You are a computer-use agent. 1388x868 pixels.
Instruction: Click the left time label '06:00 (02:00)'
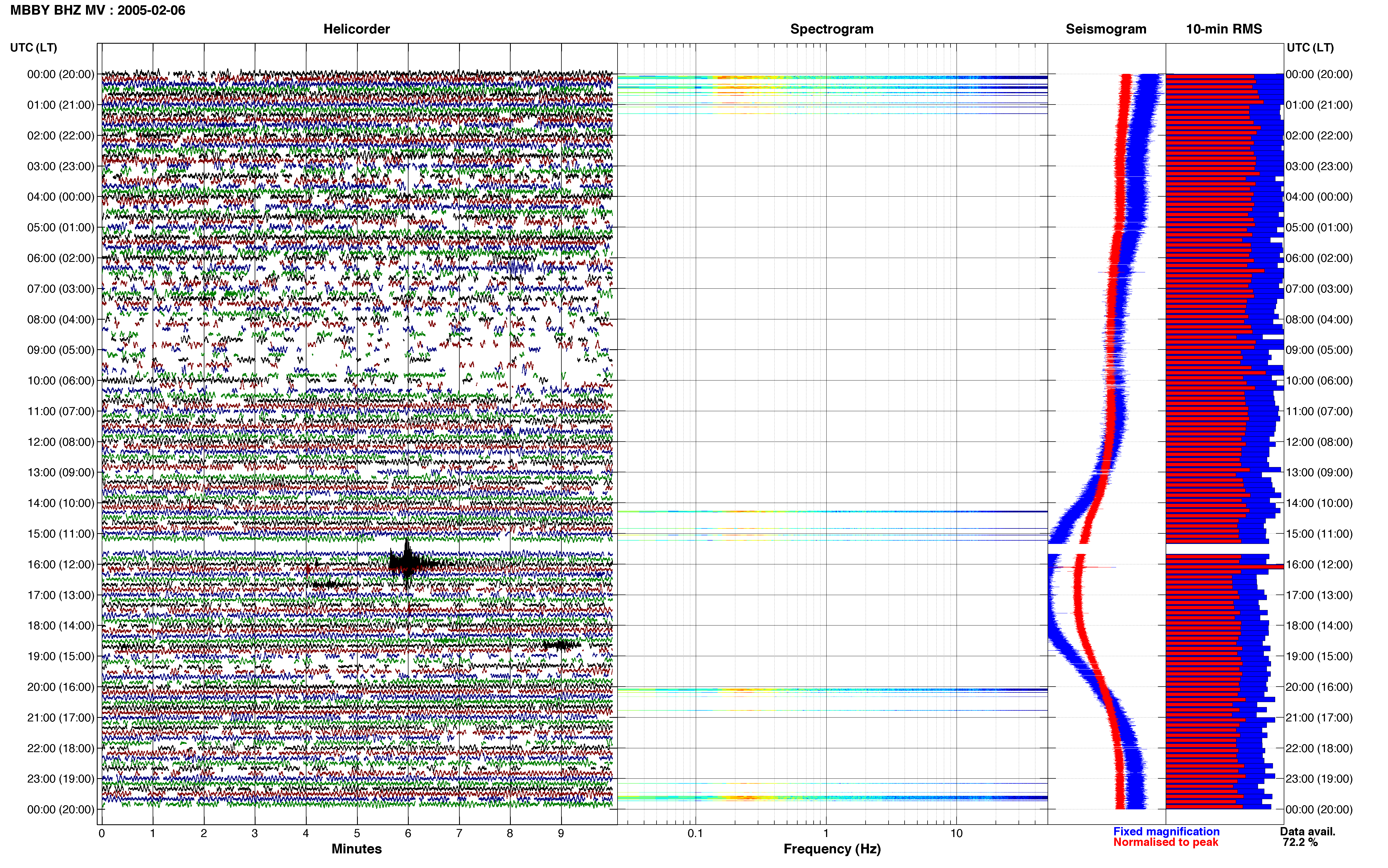60,258
